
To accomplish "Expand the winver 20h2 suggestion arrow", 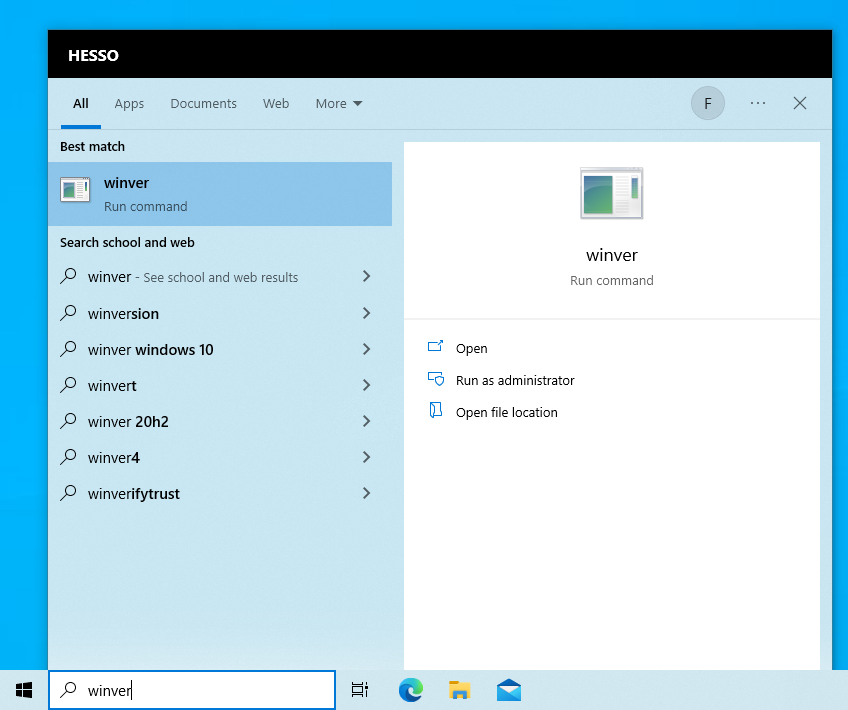I will 367,421.
